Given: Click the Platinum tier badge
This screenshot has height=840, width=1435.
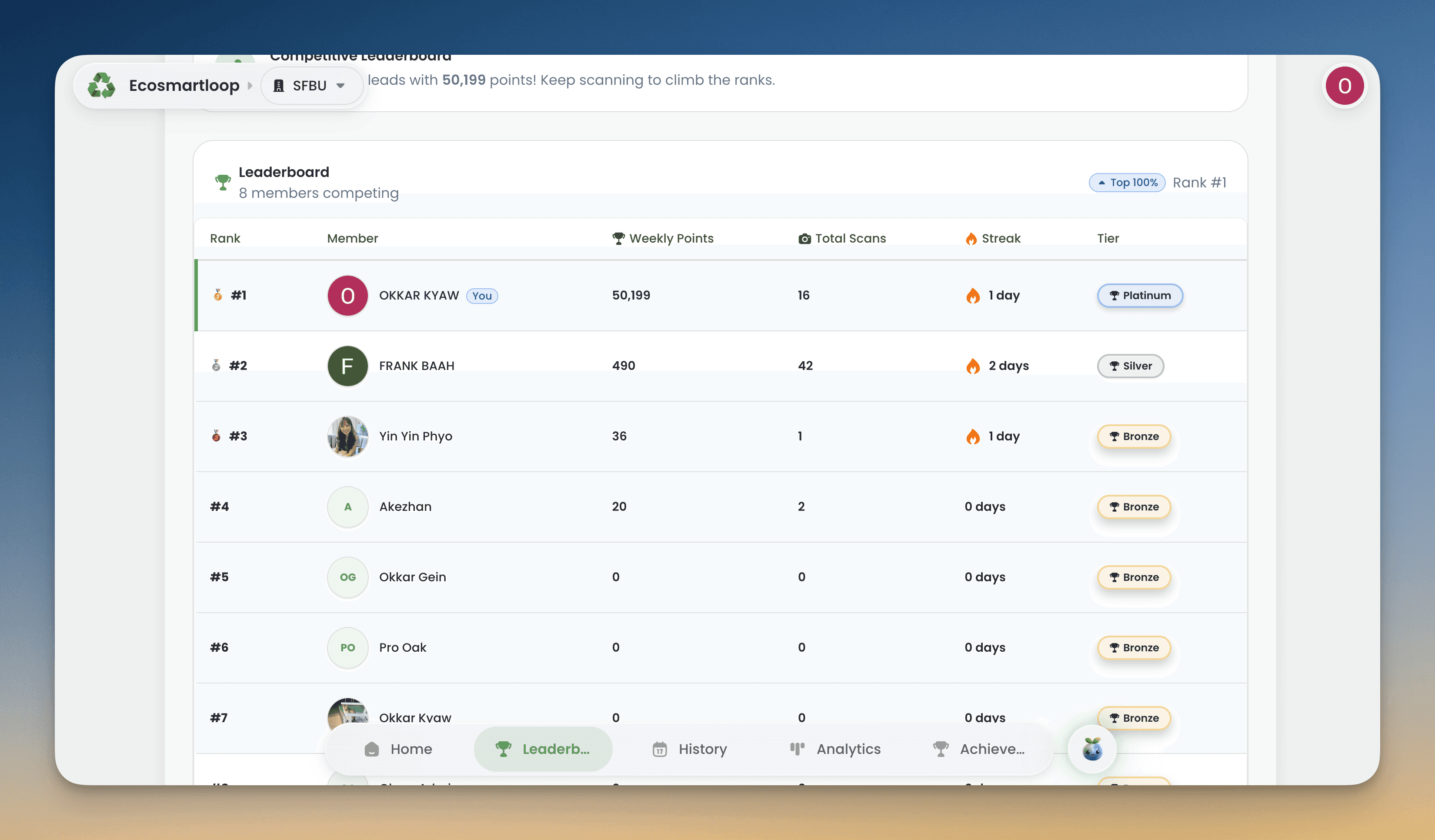Looking at the screenshot, I should pos(1139,295).
